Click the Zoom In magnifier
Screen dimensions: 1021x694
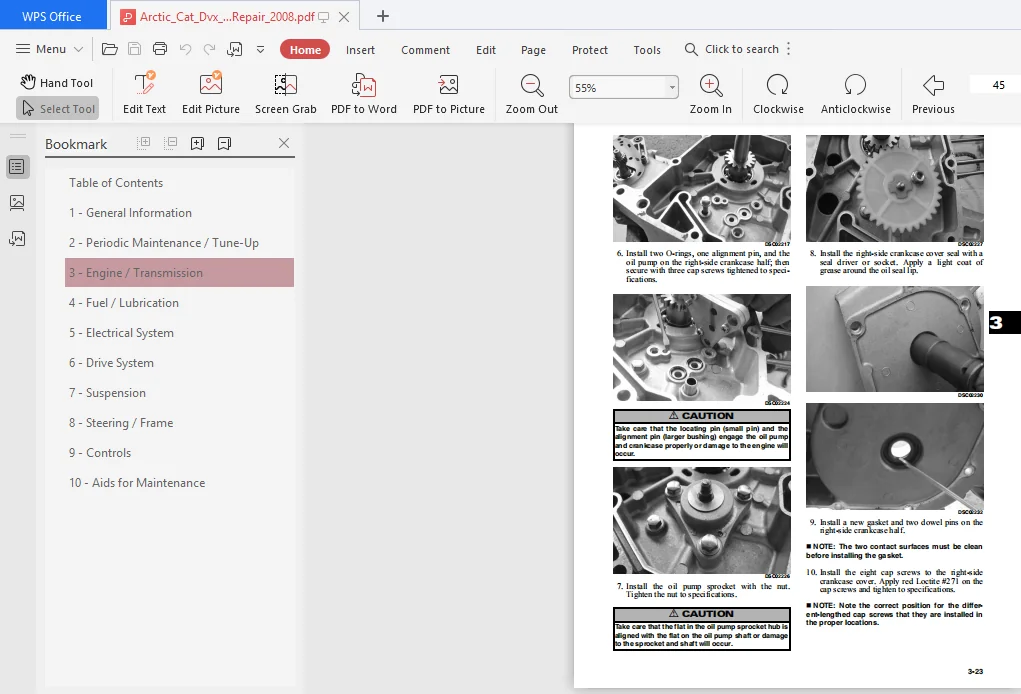point(711,94)
